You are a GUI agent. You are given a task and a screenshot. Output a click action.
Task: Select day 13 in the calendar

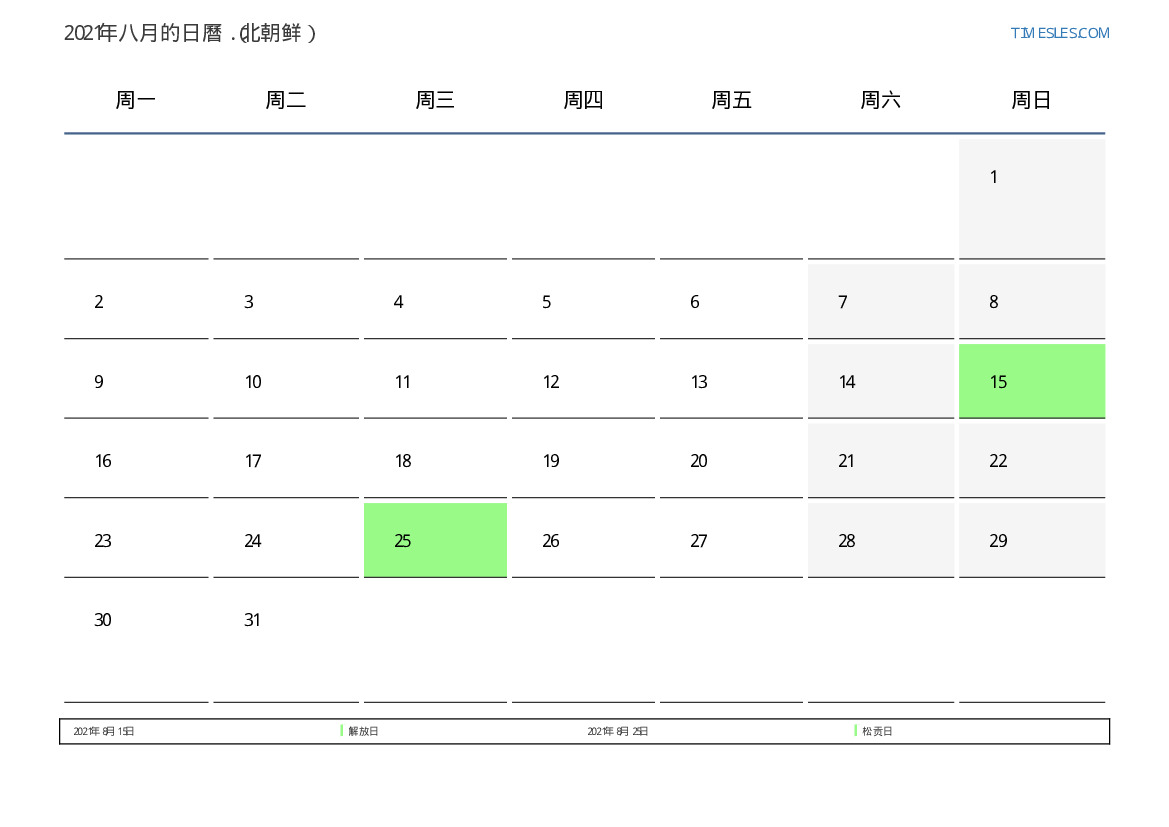point(731,381)
